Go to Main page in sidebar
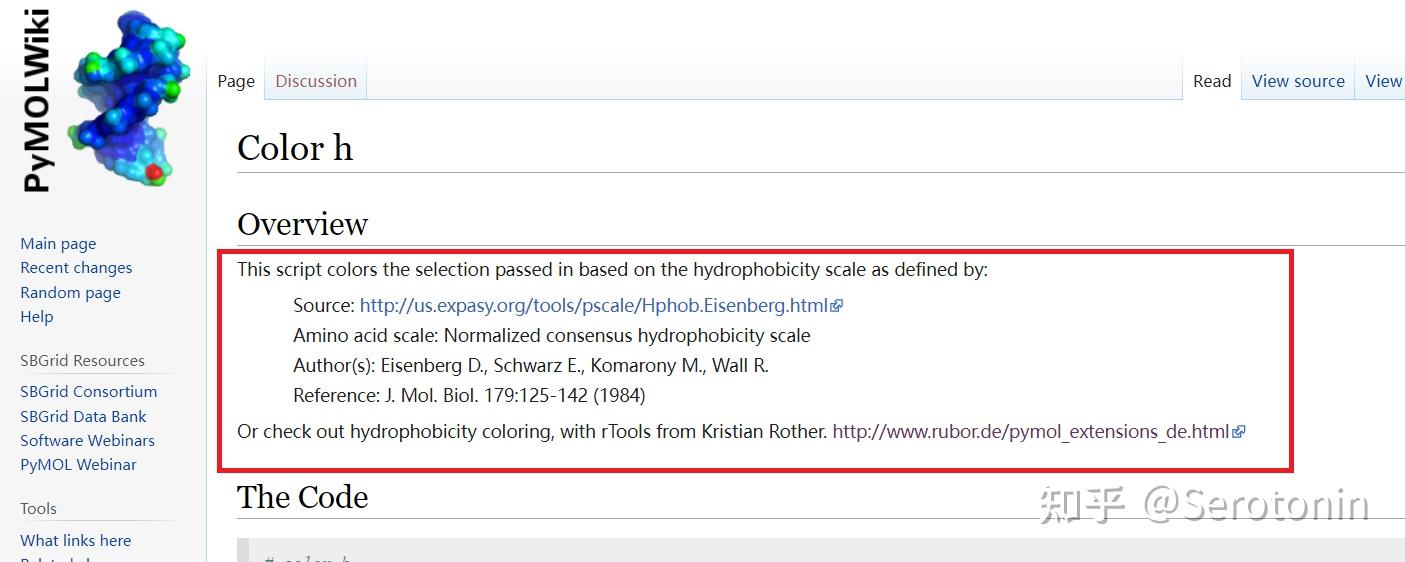1405x562 pixels. (x=58, y=244)
